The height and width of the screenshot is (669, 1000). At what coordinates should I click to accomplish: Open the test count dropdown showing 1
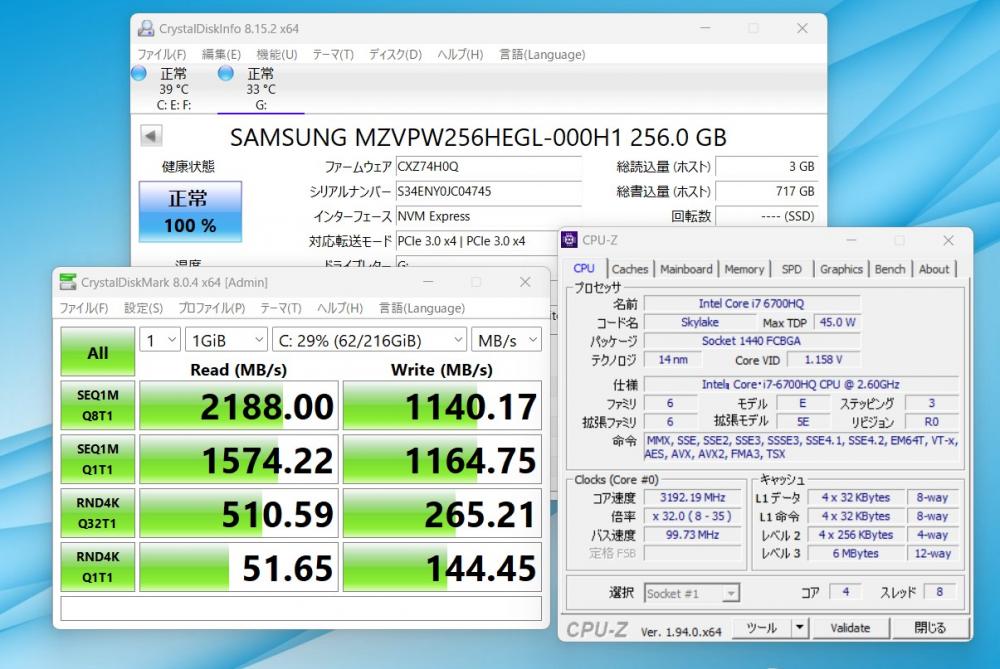point(160,340)
